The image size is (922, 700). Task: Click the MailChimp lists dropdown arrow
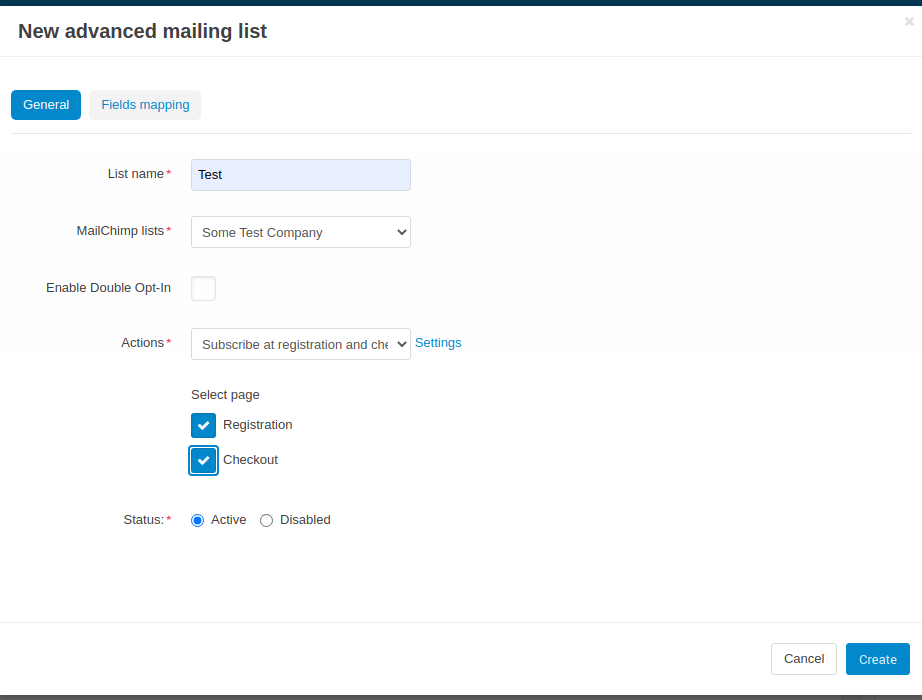(x=402, y=232)
